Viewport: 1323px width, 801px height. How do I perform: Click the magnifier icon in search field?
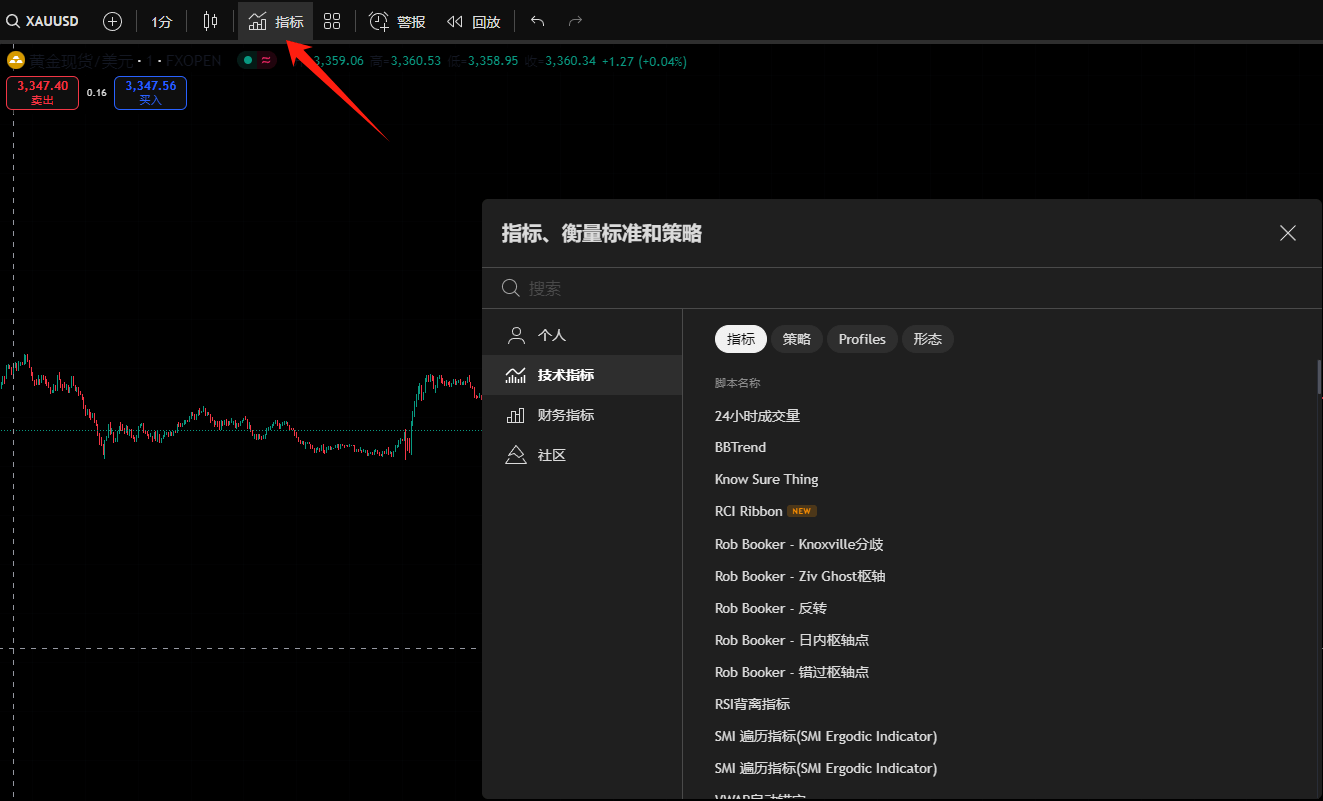point(510,288)
